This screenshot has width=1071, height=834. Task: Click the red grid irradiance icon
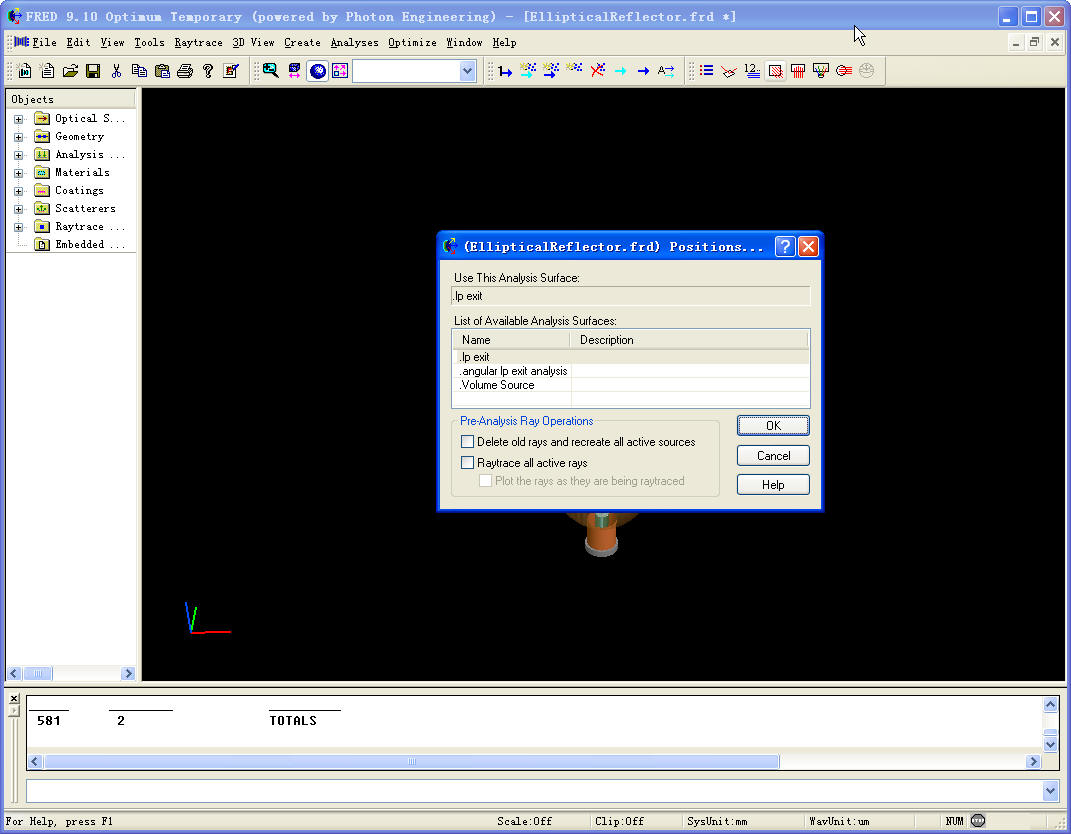[x=798, y=70]
